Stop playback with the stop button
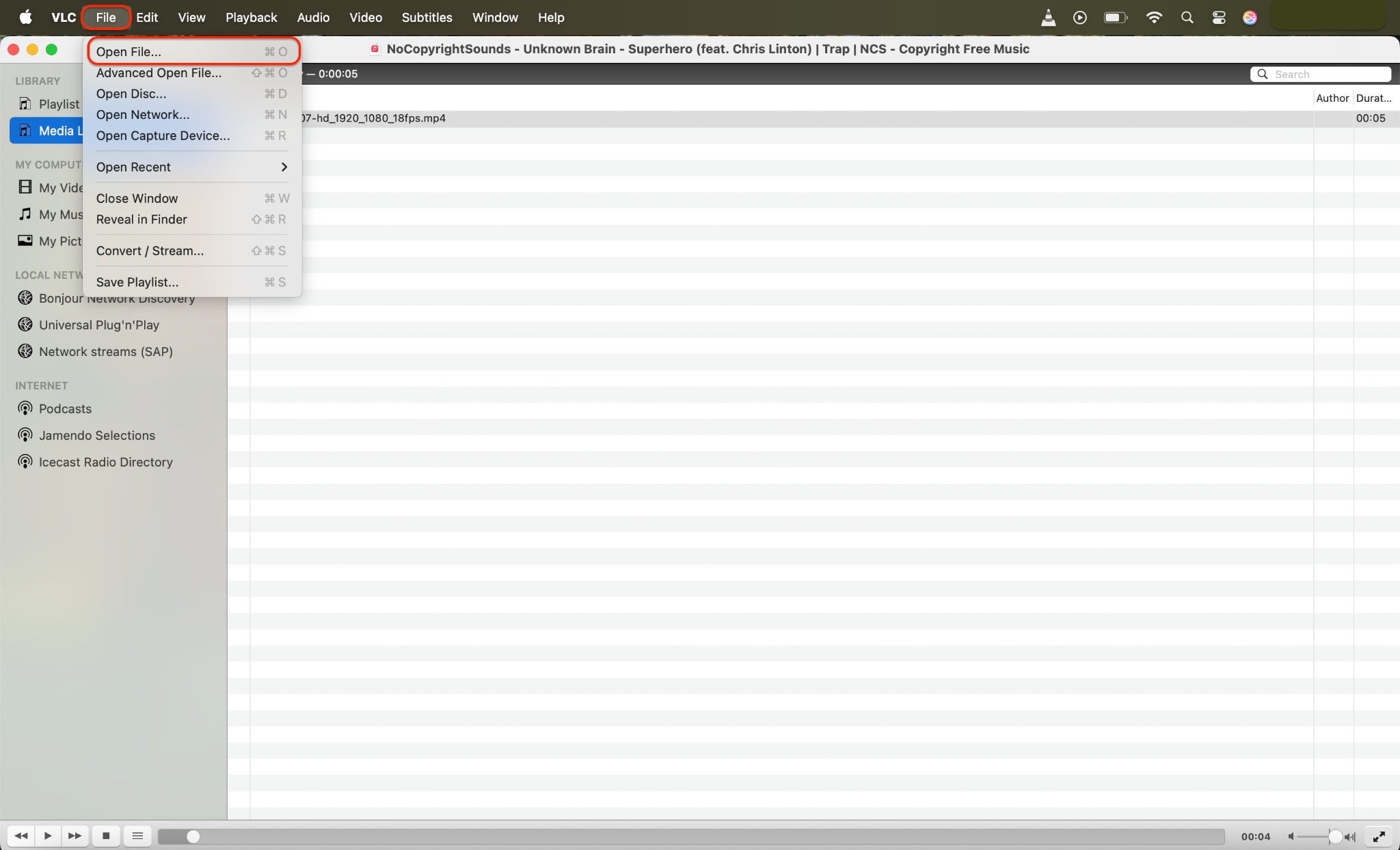 [106, 836]
